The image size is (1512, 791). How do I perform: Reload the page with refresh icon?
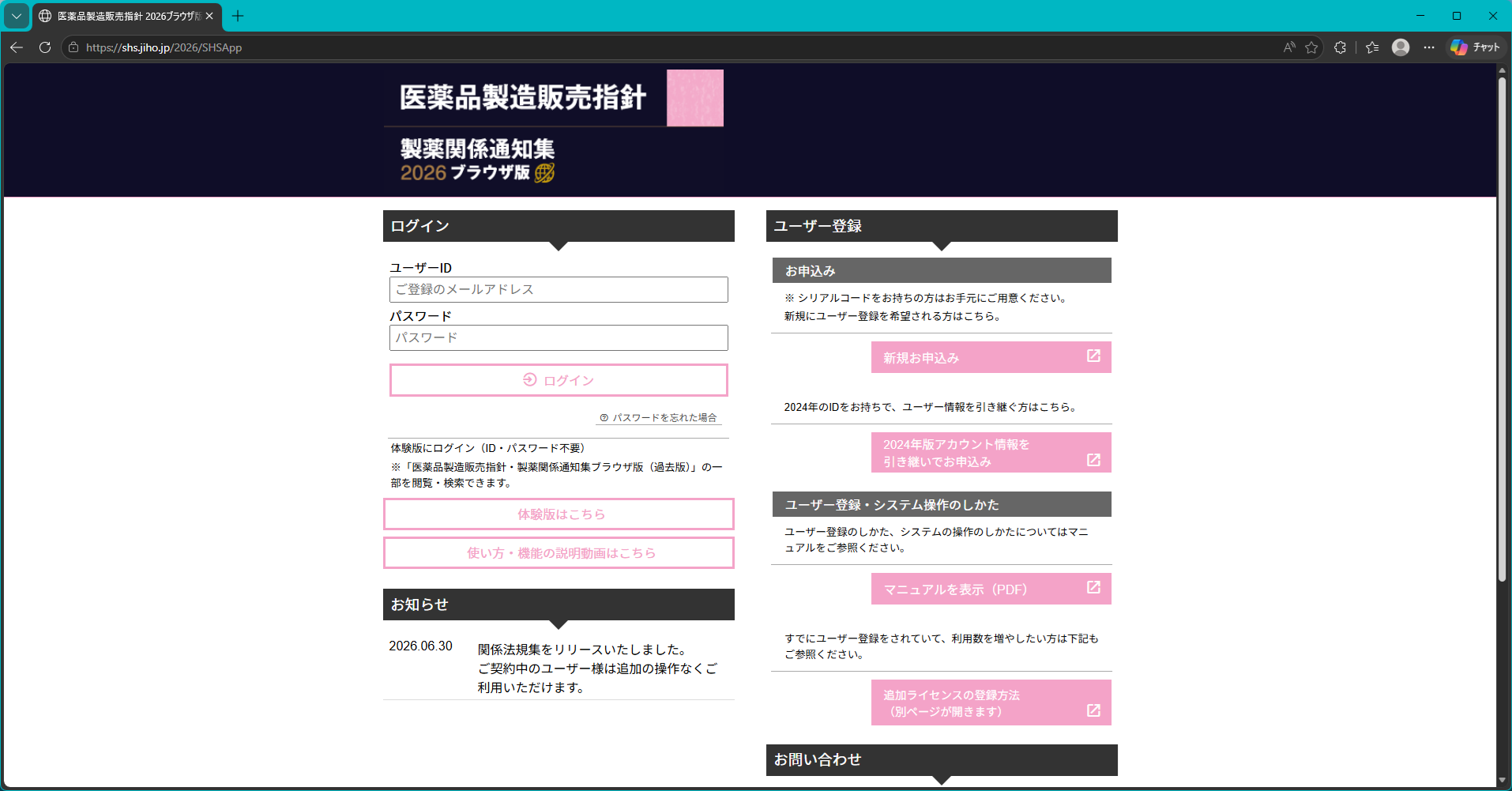(45, 47)
